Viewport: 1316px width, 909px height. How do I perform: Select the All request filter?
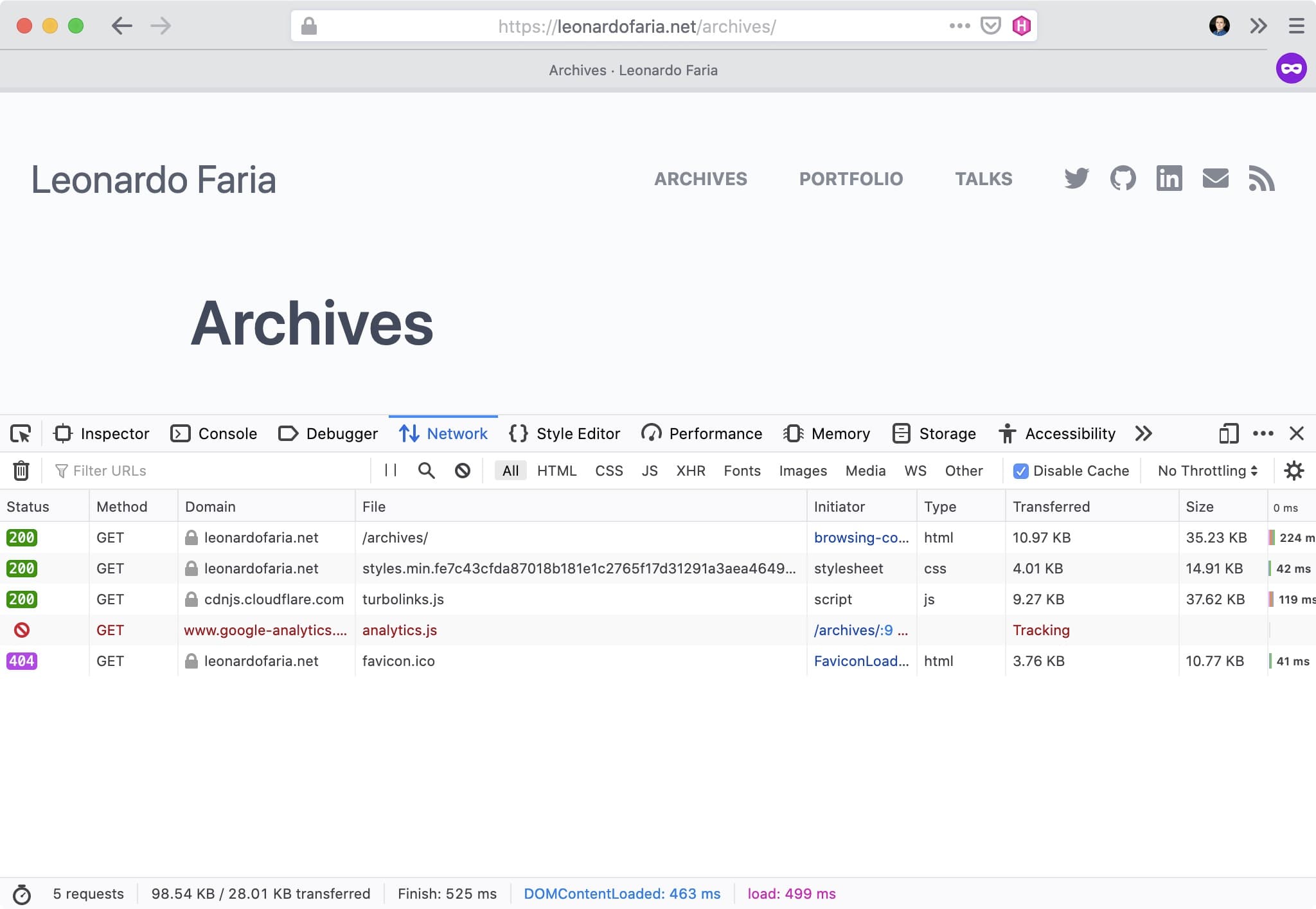[x=510, y=471]
